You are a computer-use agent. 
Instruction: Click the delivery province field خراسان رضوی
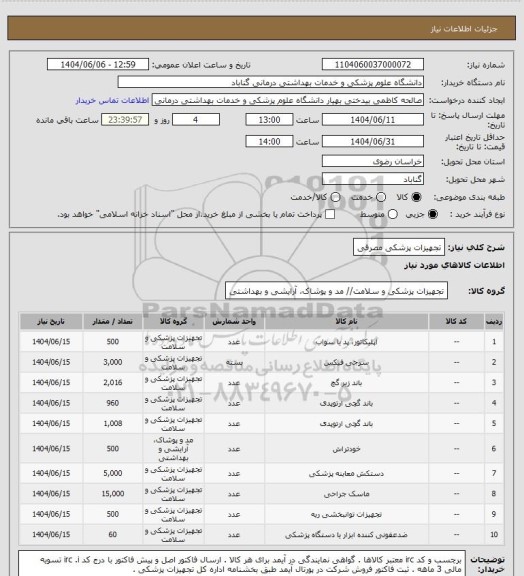pyautogui.click(x=373, y=161)
